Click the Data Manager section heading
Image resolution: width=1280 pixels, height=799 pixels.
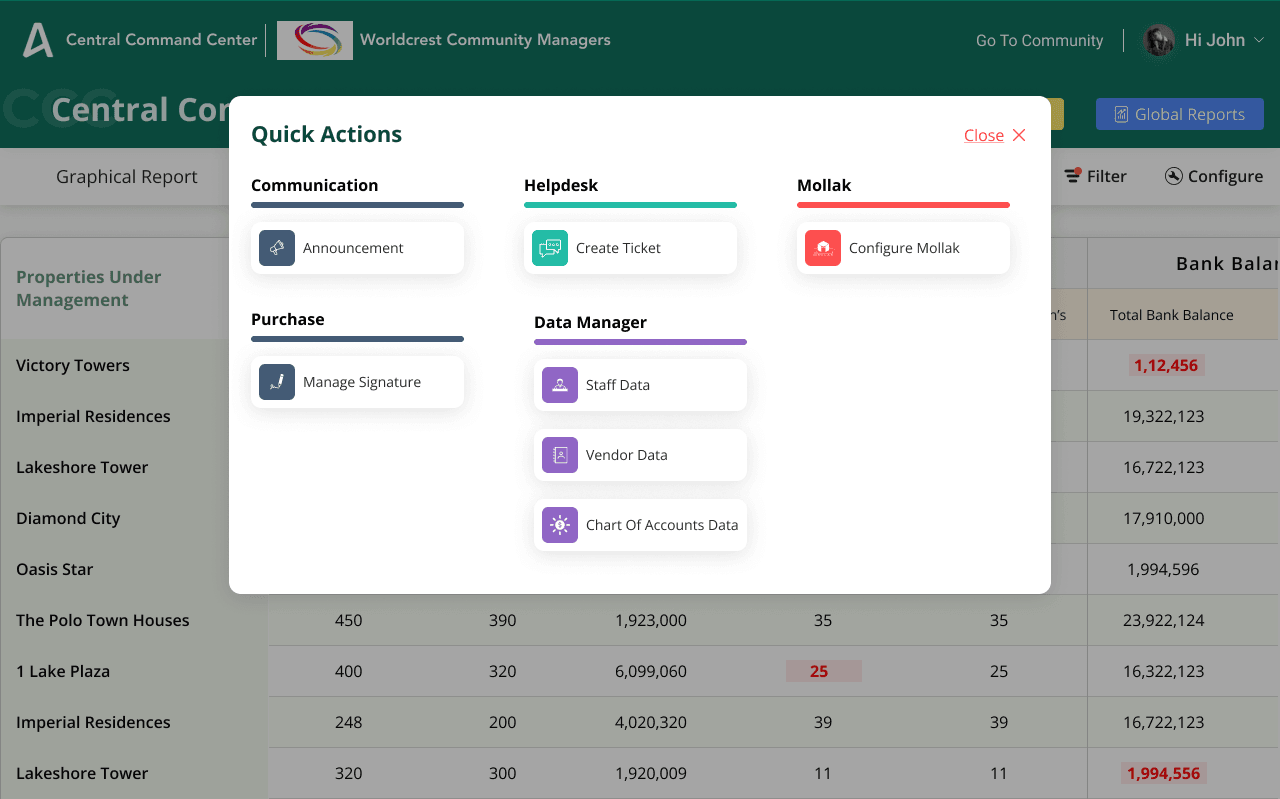point(590,322)
